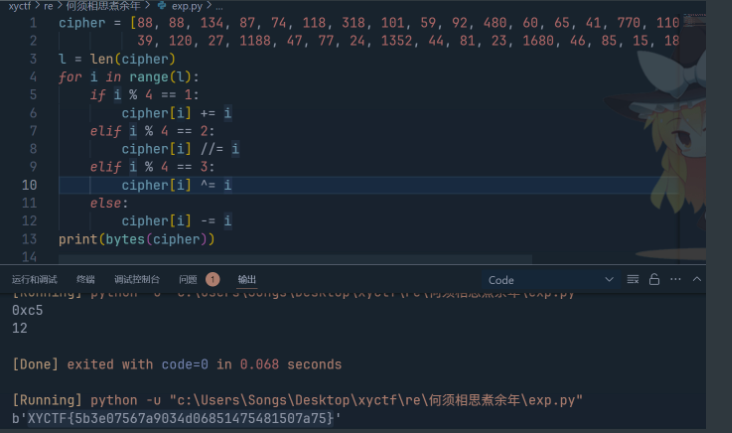Select the 输出 output tab
This screenshot has width=732, height=433.
247,280
